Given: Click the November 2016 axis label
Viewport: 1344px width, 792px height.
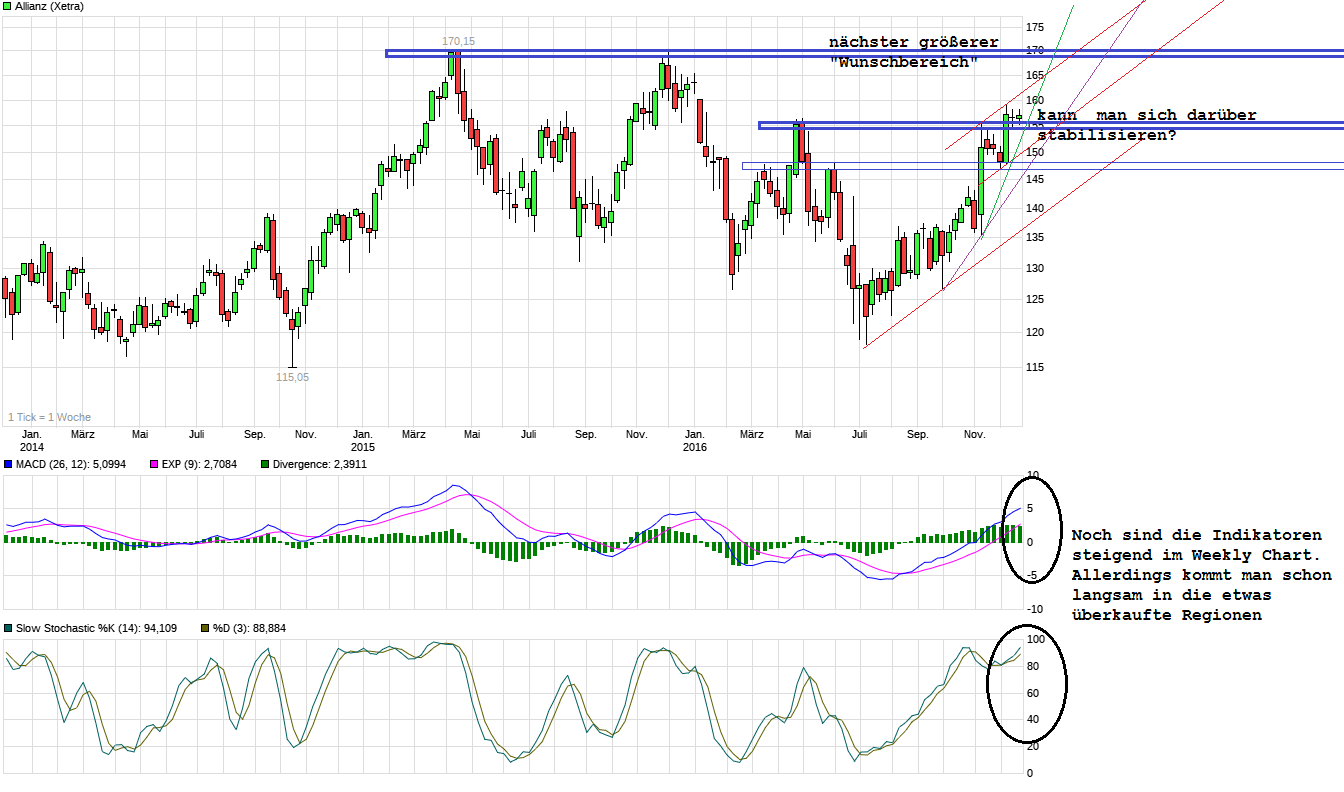Looking at the screenshot, I should click(976, 434).
